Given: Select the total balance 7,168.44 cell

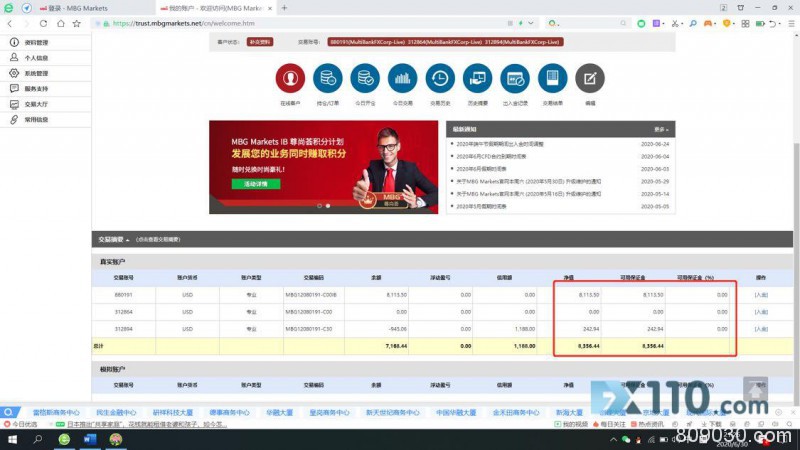Looking at the screenshot, I should [377, 346].
